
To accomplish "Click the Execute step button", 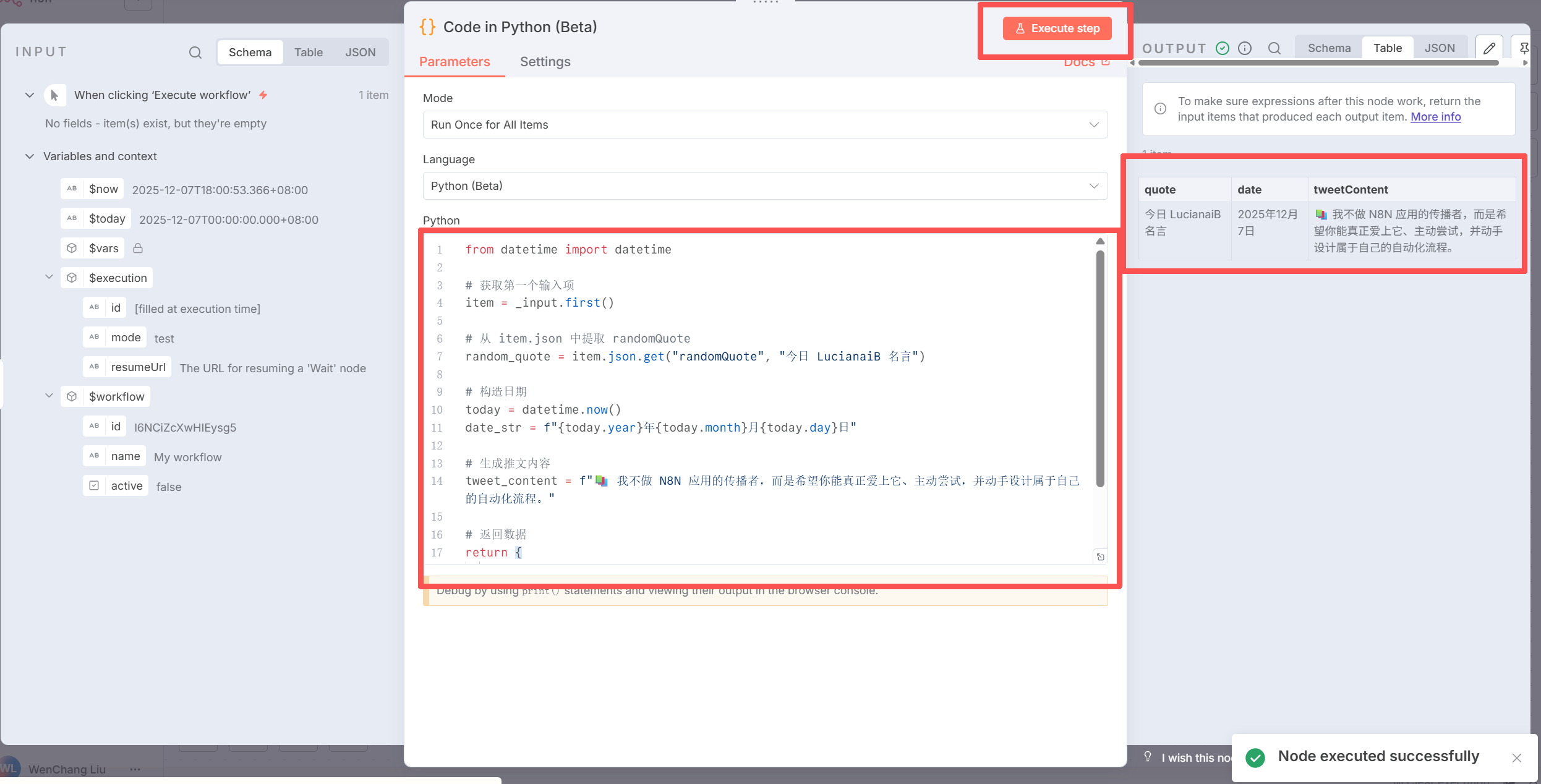I will click(1057, 28).
